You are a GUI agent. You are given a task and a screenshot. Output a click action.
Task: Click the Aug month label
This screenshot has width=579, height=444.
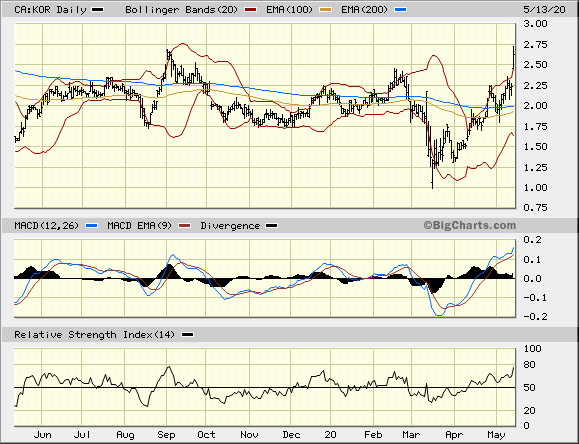[125, 435]
